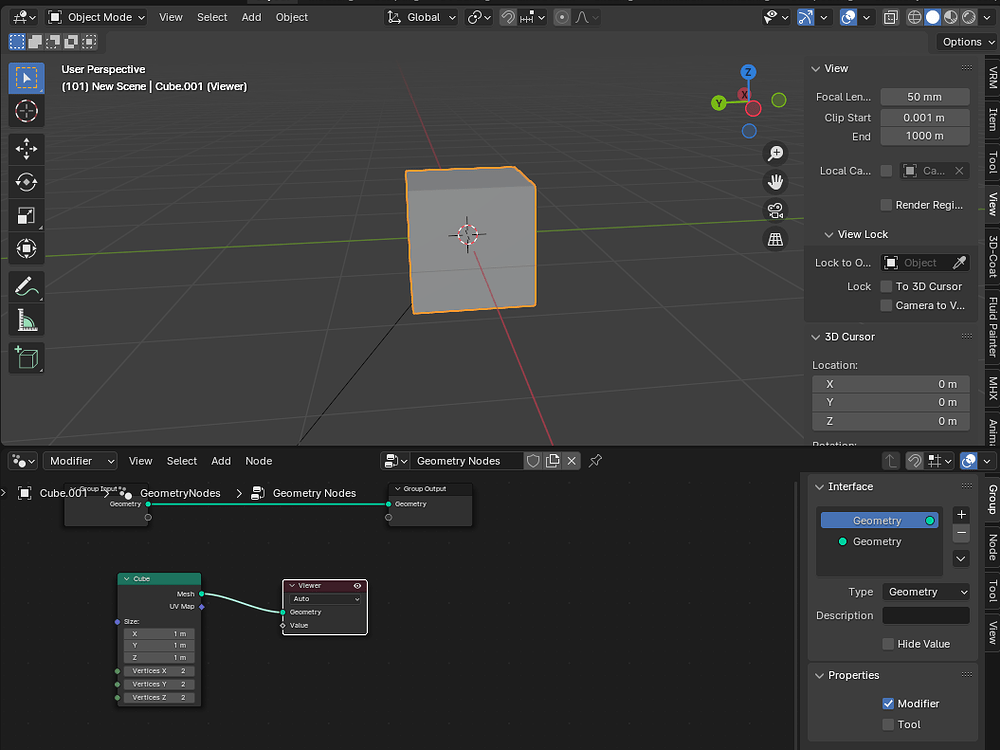Click the zoom view magnifier icon

[776, 154]
